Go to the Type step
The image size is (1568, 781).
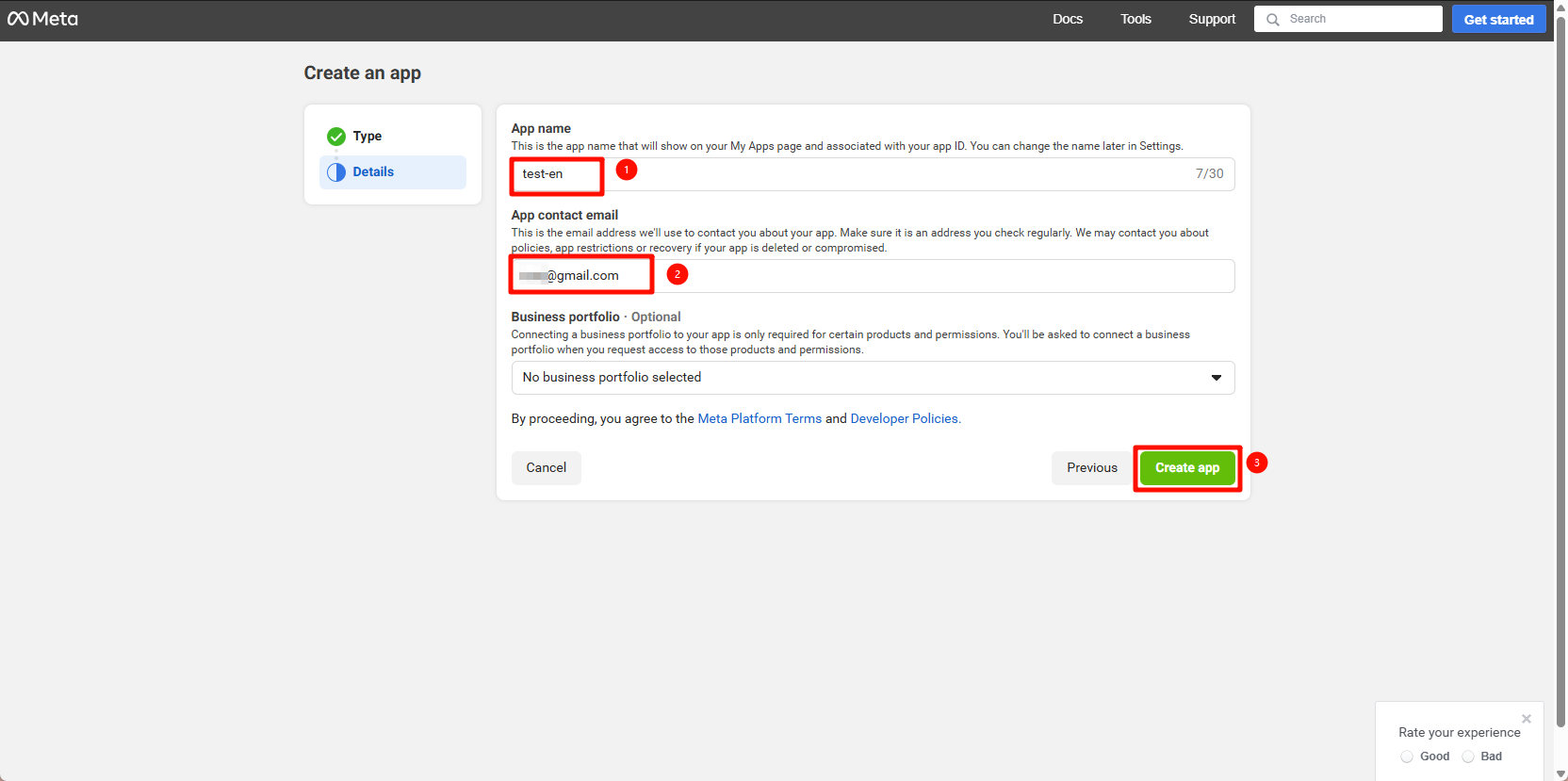click(x=367, y=137)
